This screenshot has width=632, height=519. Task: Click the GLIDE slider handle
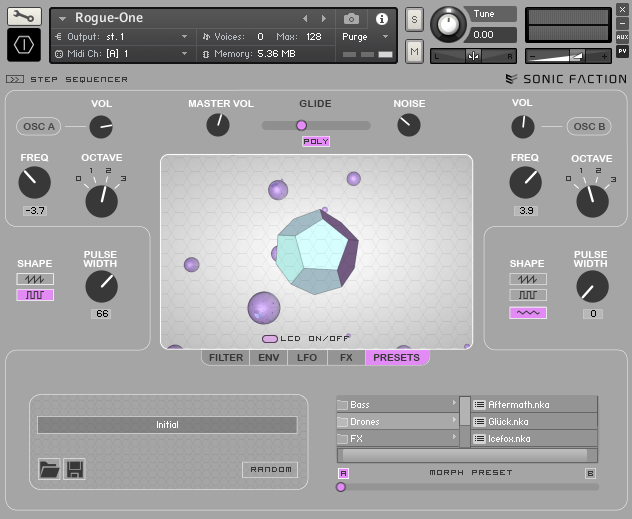(301, 126)
